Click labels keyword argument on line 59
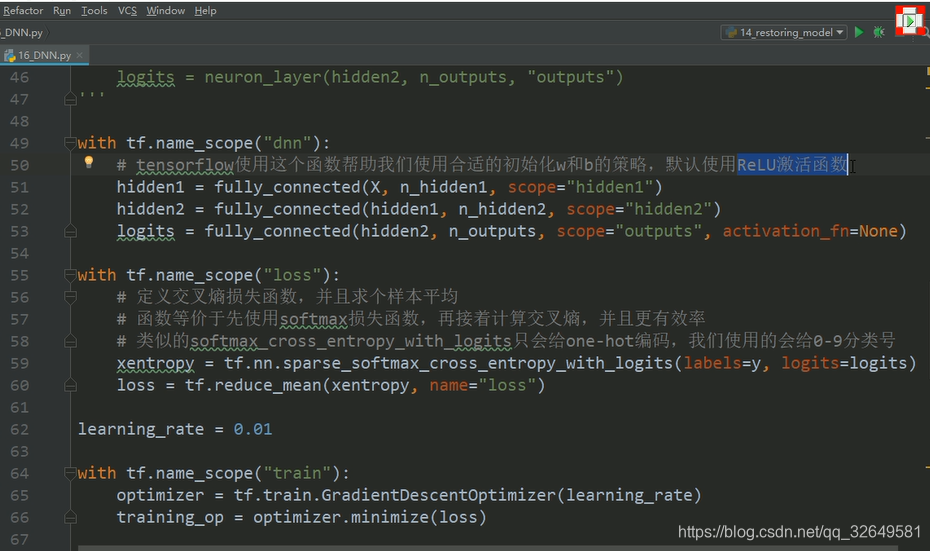This screenshot has width=930, height=551. [712, 363]
